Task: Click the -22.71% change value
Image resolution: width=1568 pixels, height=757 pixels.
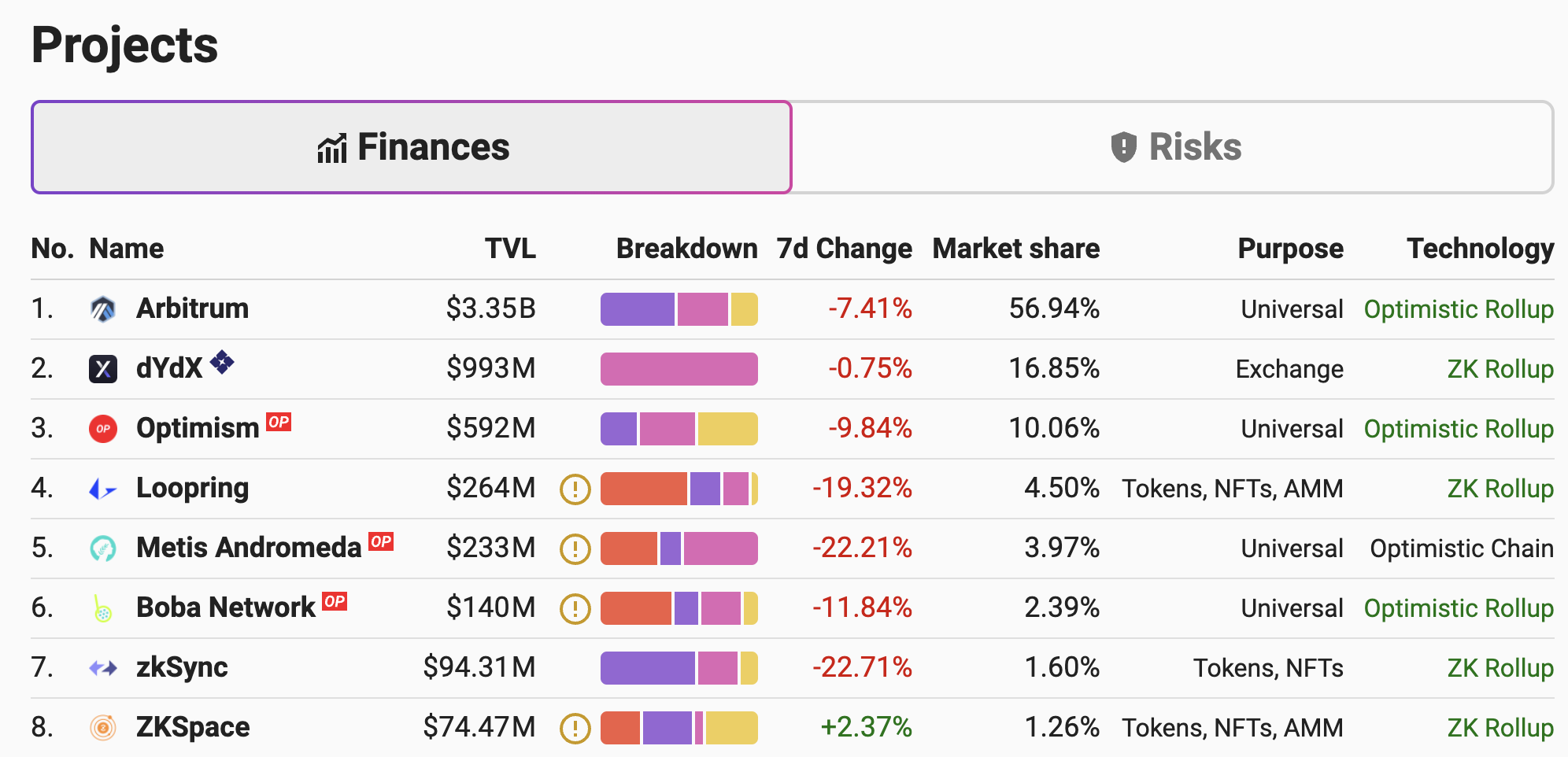Action: 862,667
